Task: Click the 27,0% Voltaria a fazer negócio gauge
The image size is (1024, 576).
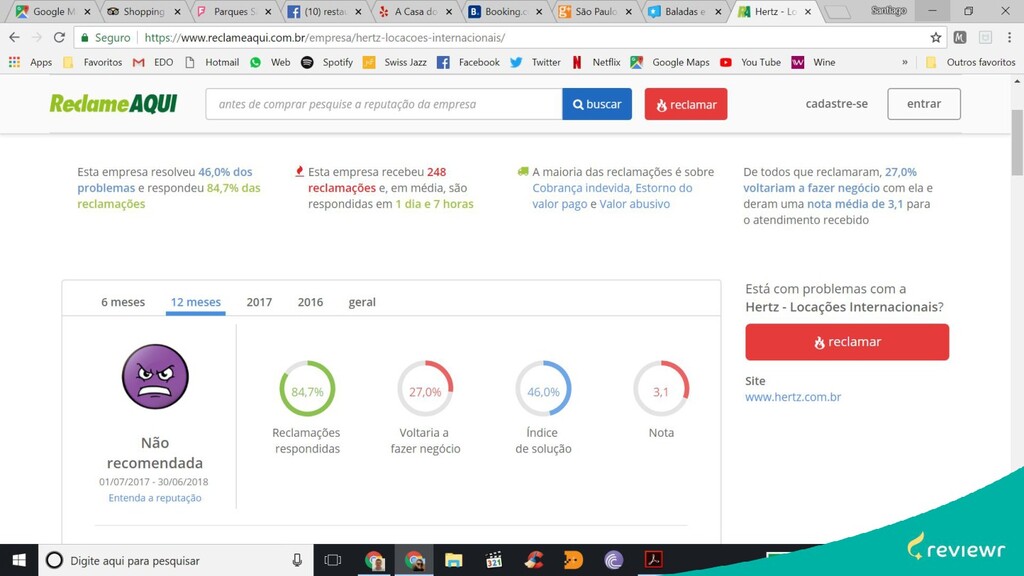Action: [x=425, y=389]
